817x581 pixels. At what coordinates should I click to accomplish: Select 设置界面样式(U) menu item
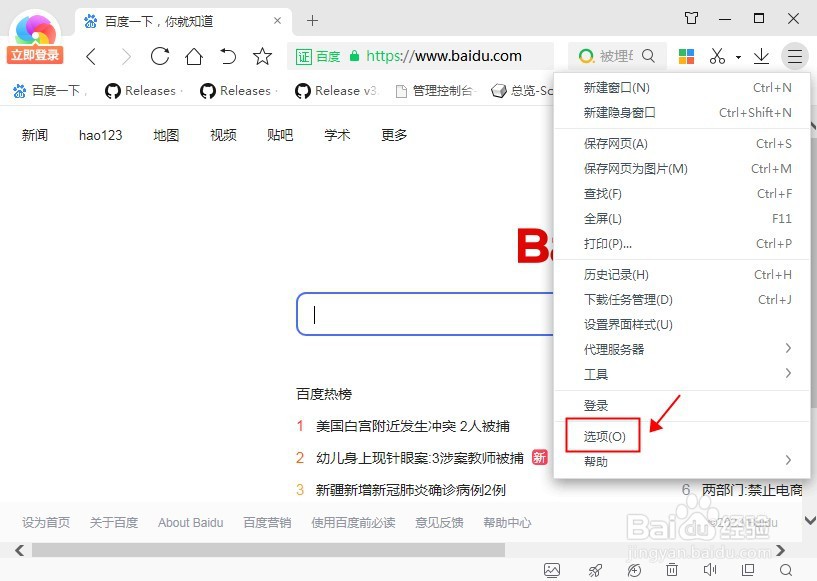pyautogui.click(x=682, y=325)
